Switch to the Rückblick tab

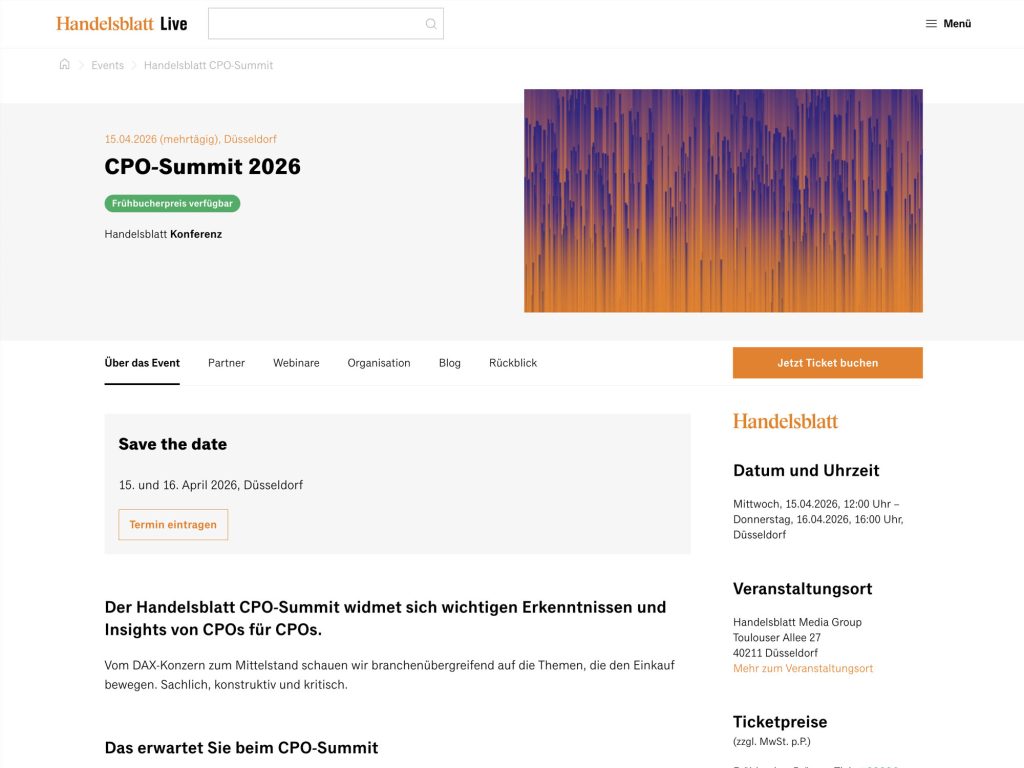click(512, 363)
